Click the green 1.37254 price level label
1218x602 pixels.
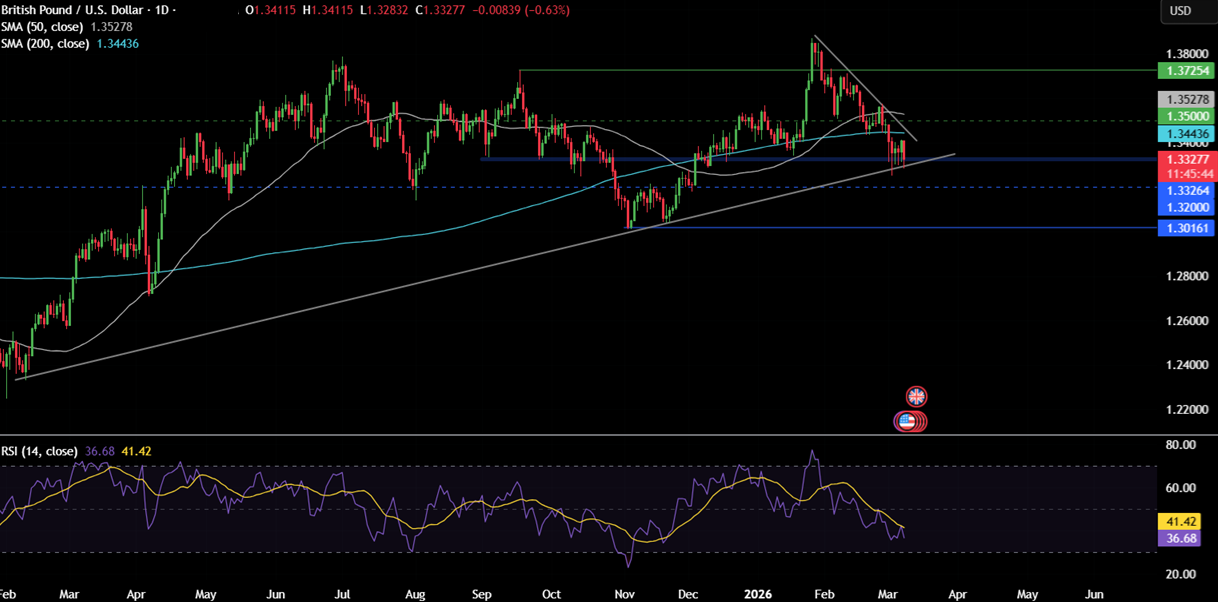click(1184, 71)
